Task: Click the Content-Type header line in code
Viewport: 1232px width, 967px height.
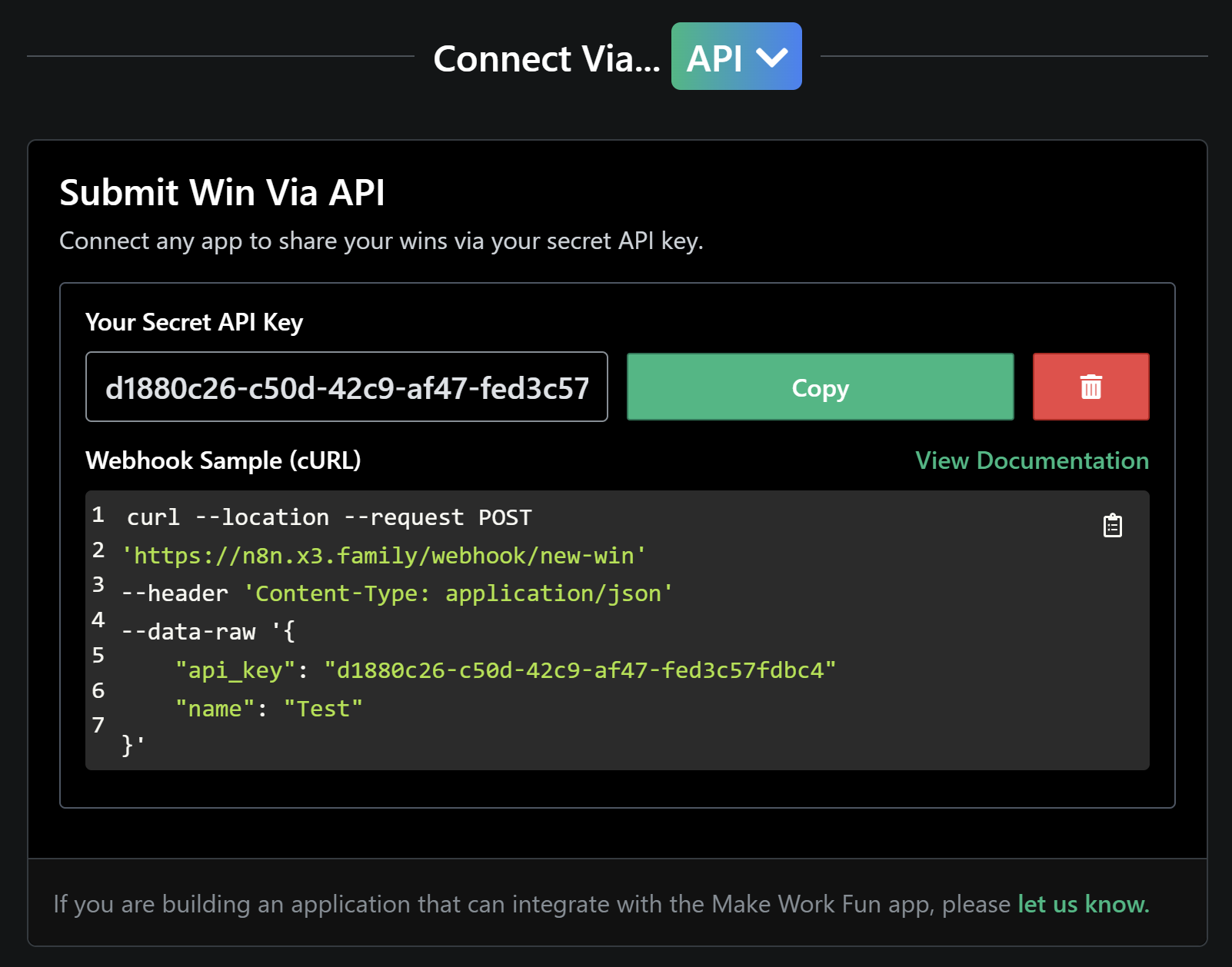Action: tap(398, 593)
